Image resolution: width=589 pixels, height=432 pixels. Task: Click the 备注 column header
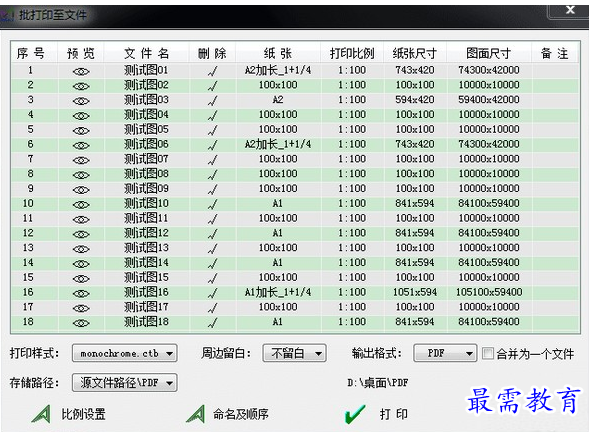[x=554, y=53]
